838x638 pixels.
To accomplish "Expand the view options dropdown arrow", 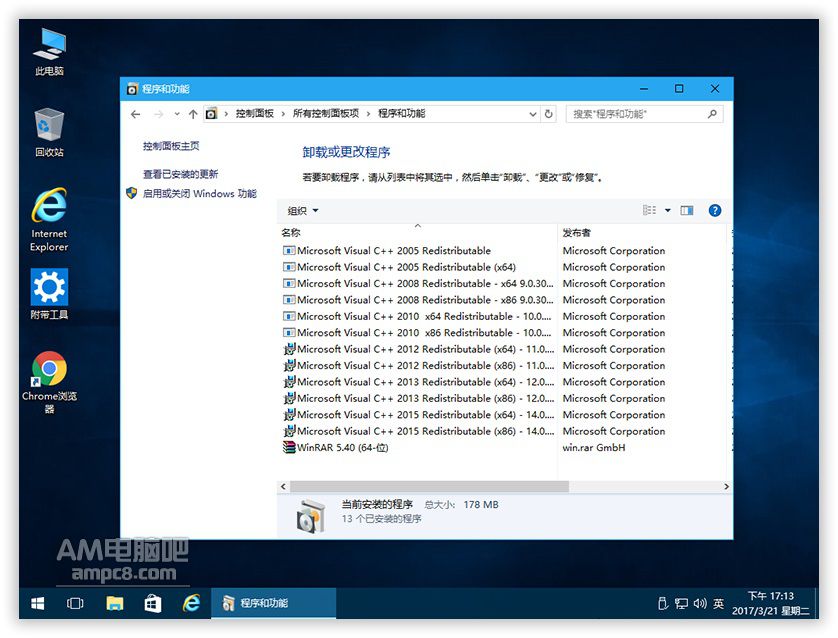I will click(668, 211).
